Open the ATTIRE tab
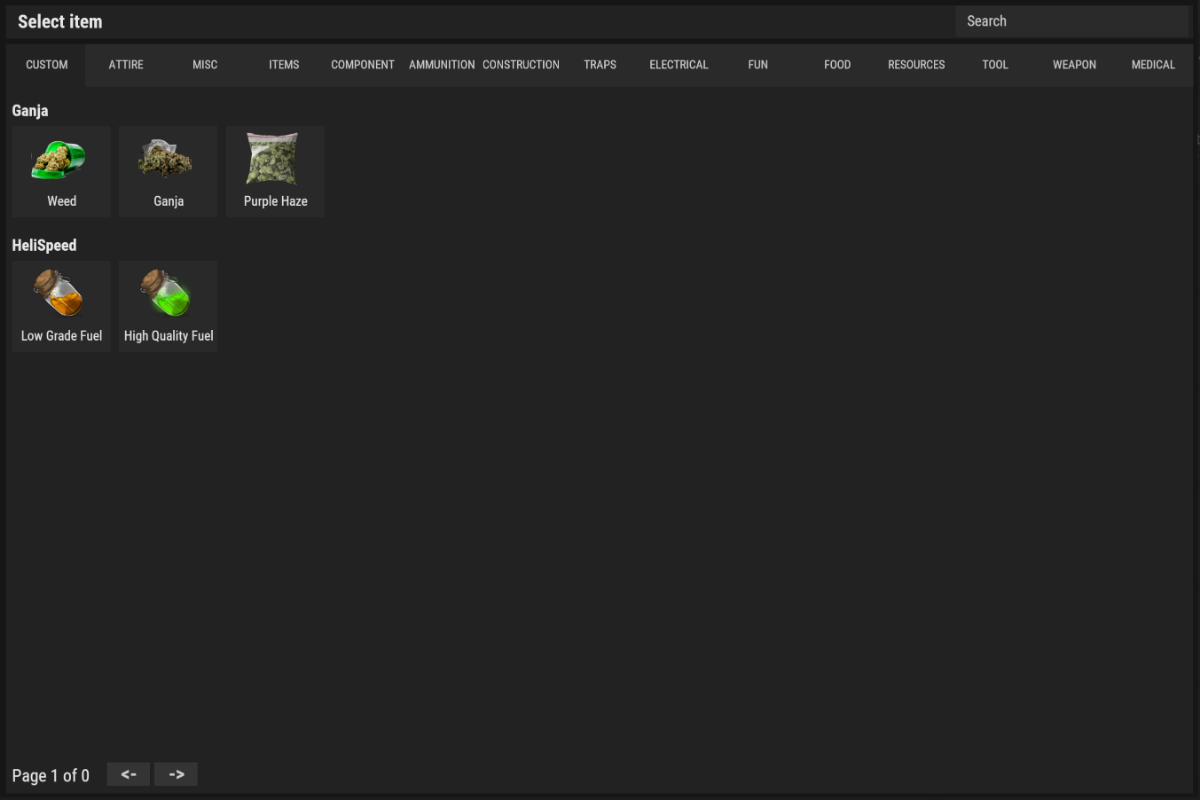The width and height of the screenshot is (1200, 800). (x=126, y=64)
